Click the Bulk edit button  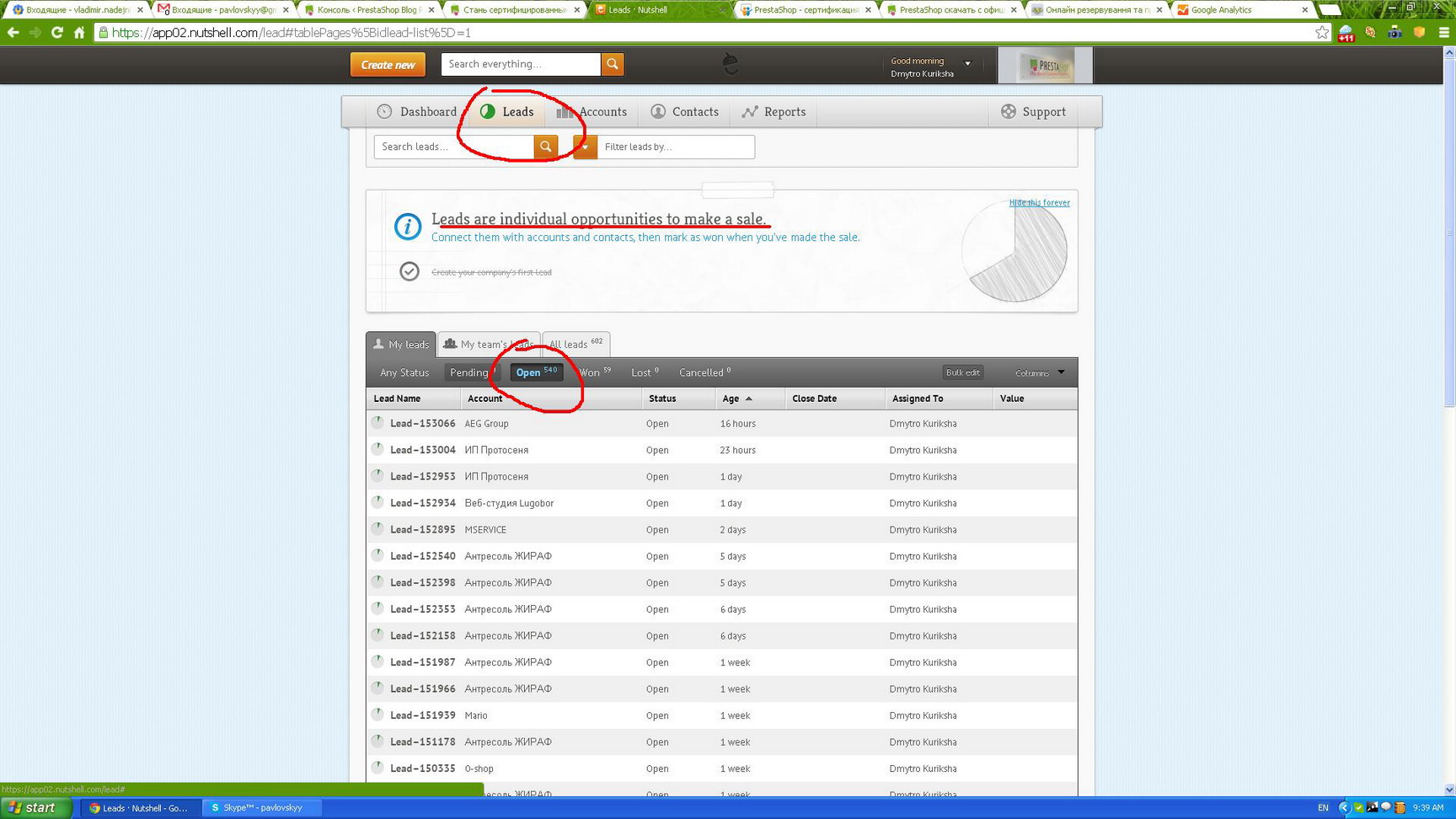[x=962, y=372]
